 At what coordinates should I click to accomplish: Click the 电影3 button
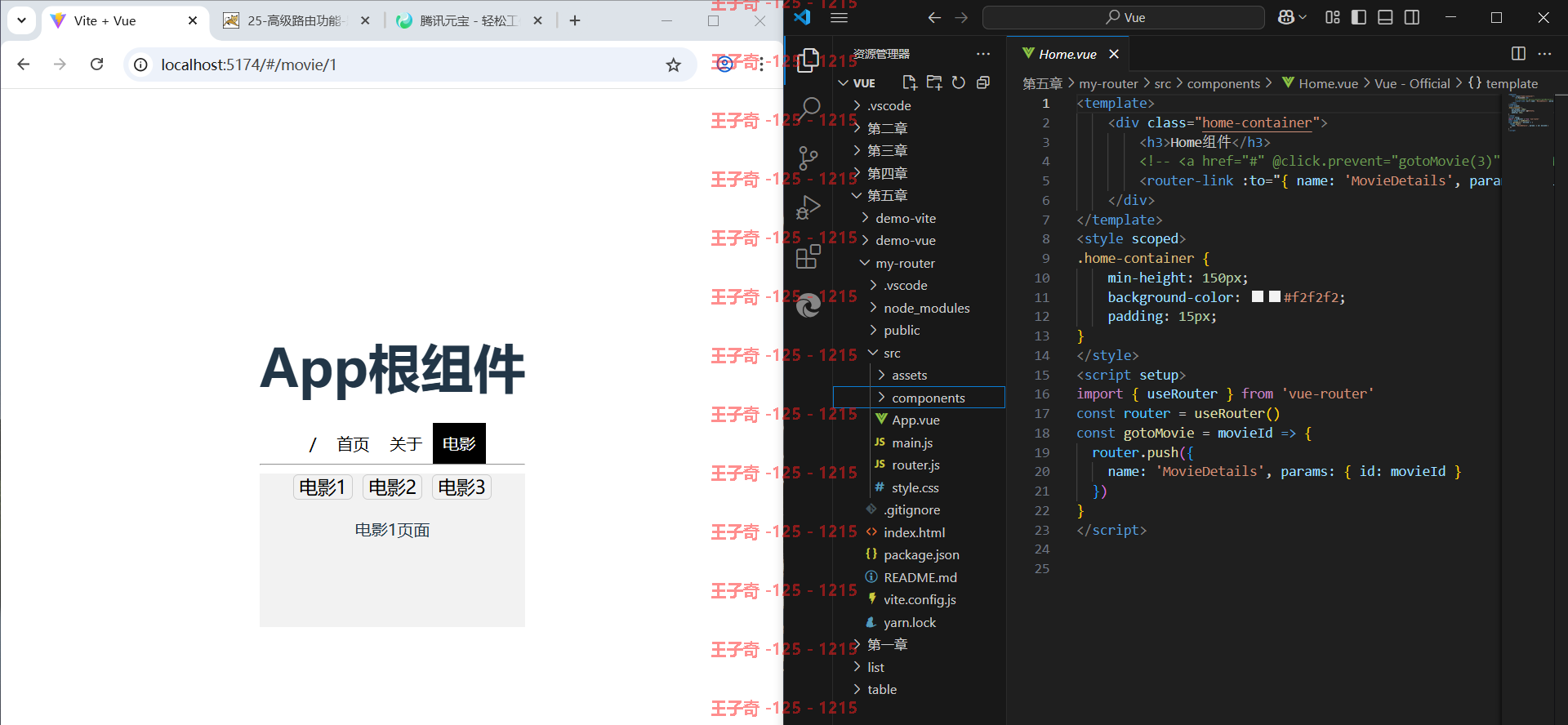(x=461, y=487)
